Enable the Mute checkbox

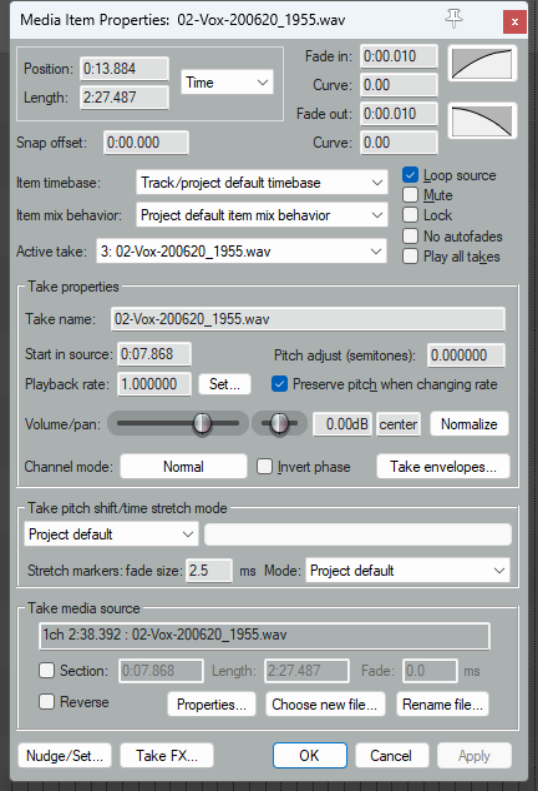point(410,195)
